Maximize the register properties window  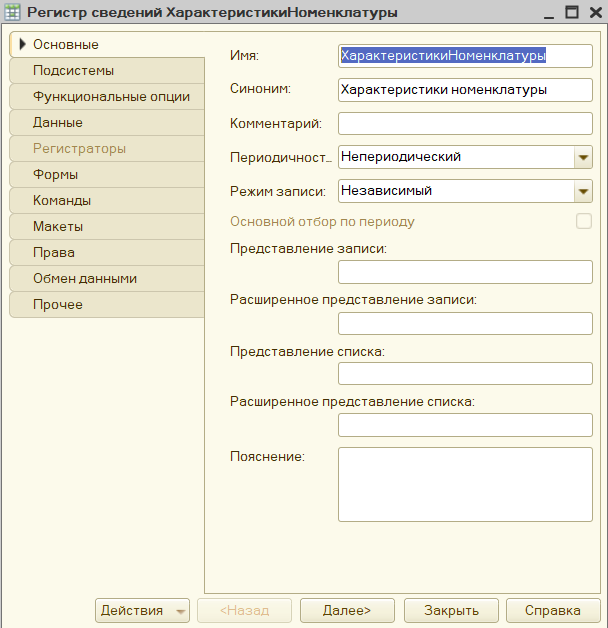572,12
